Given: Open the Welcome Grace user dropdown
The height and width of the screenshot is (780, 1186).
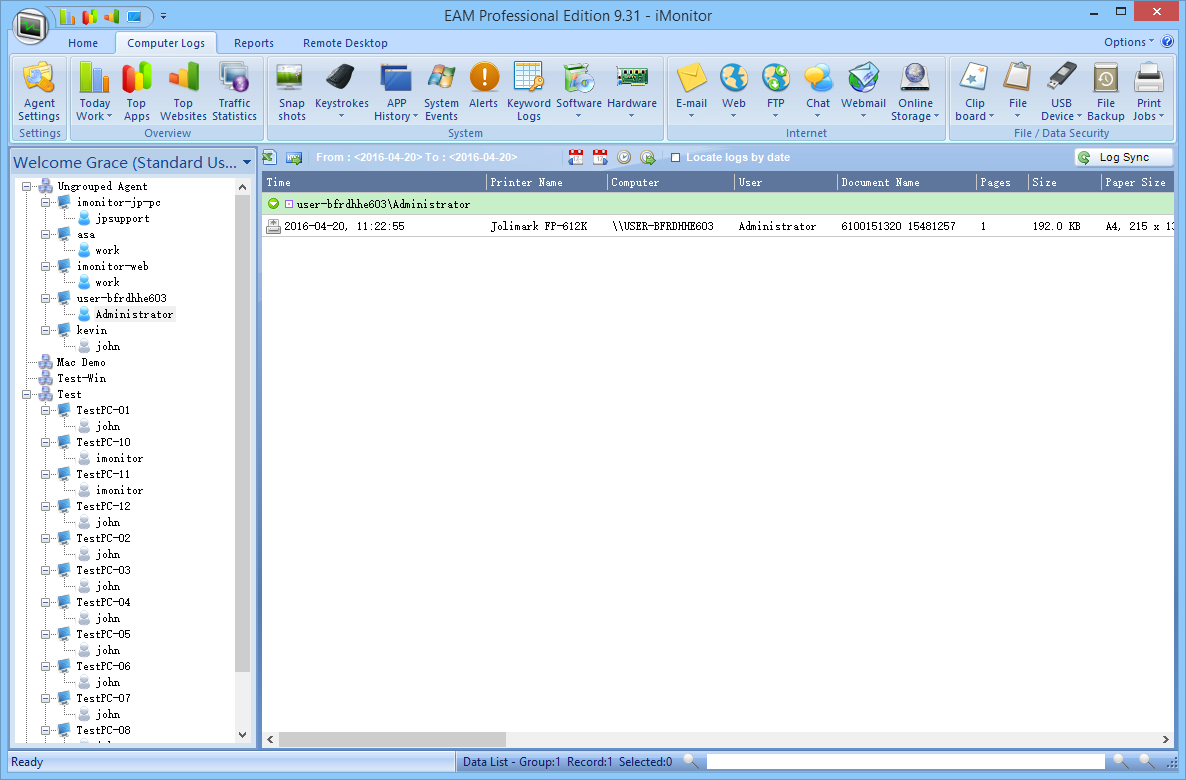Looking at the screenshot, I should (x=246, y=162).
